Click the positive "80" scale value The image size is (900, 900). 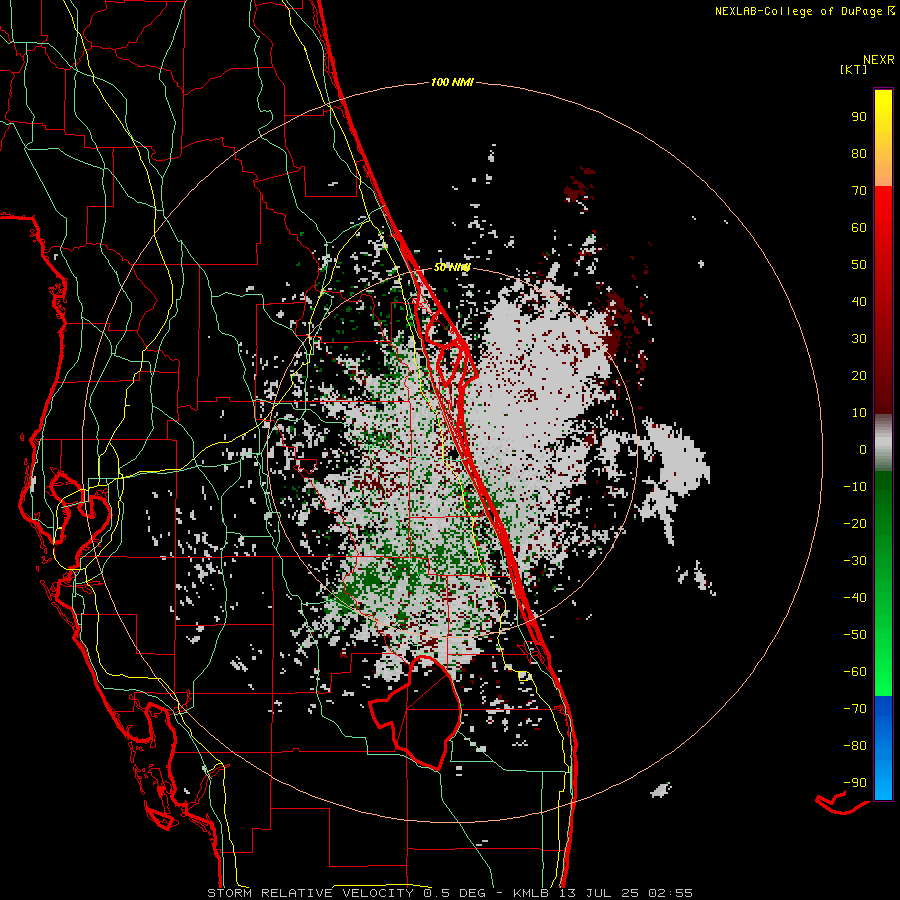(859, 154)
